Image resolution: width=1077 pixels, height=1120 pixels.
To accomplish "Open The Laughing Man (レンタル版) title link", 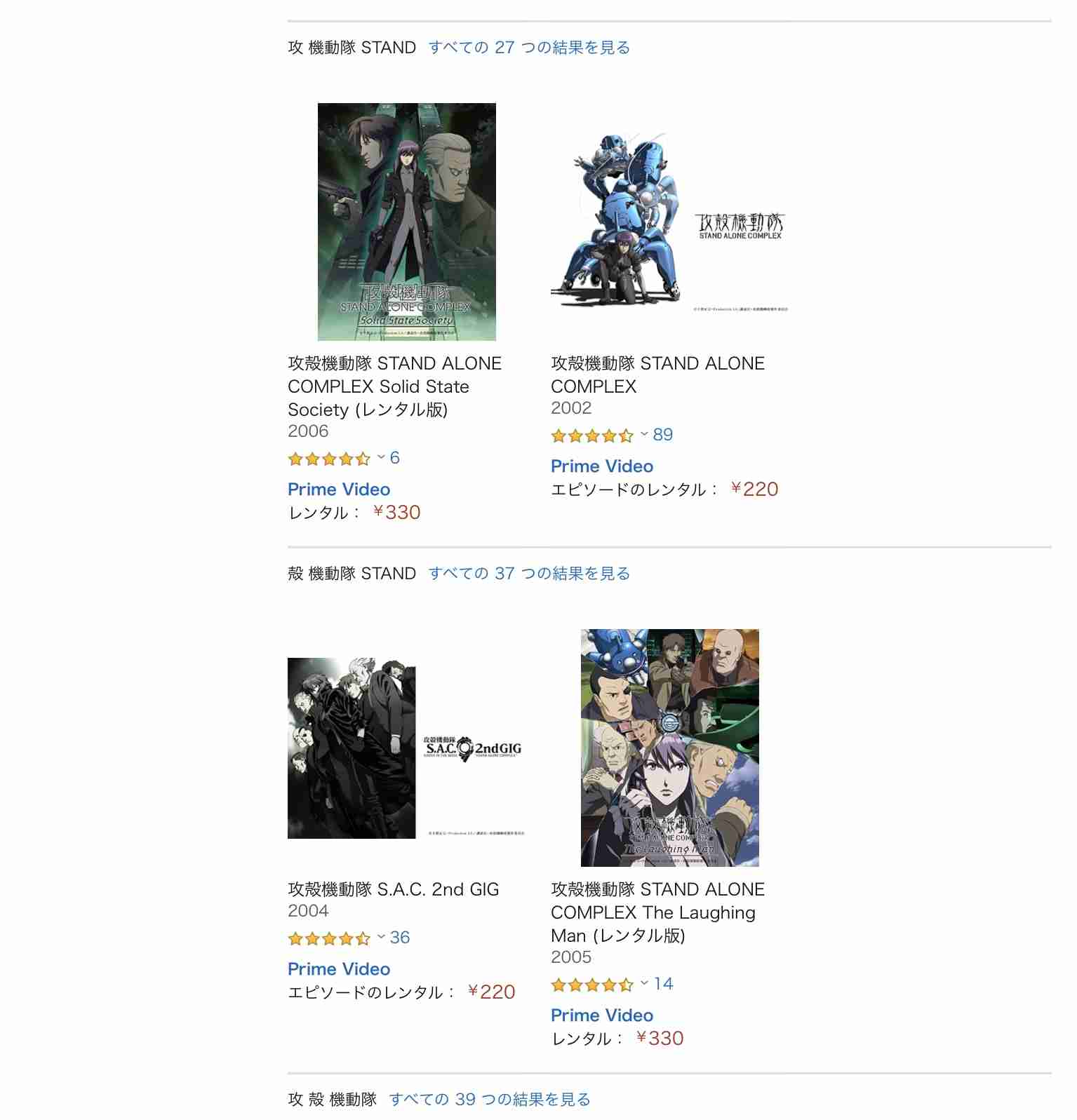I will tap(657, 912).
